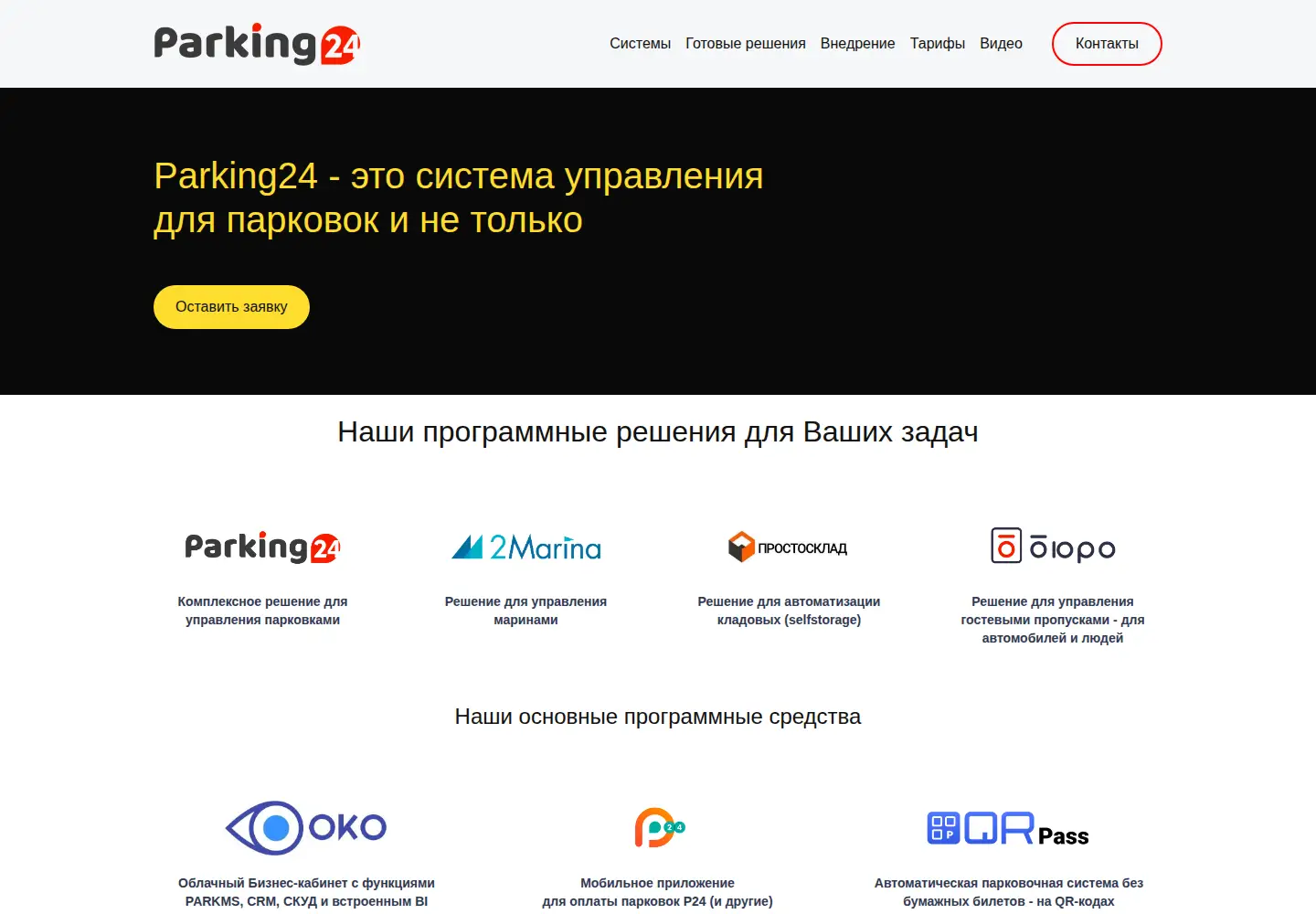This screenshot has width=1316, height=914.
Task: Click heading 'Наши программные решения для Ваших задач'
Action: (x=658, y=431)
